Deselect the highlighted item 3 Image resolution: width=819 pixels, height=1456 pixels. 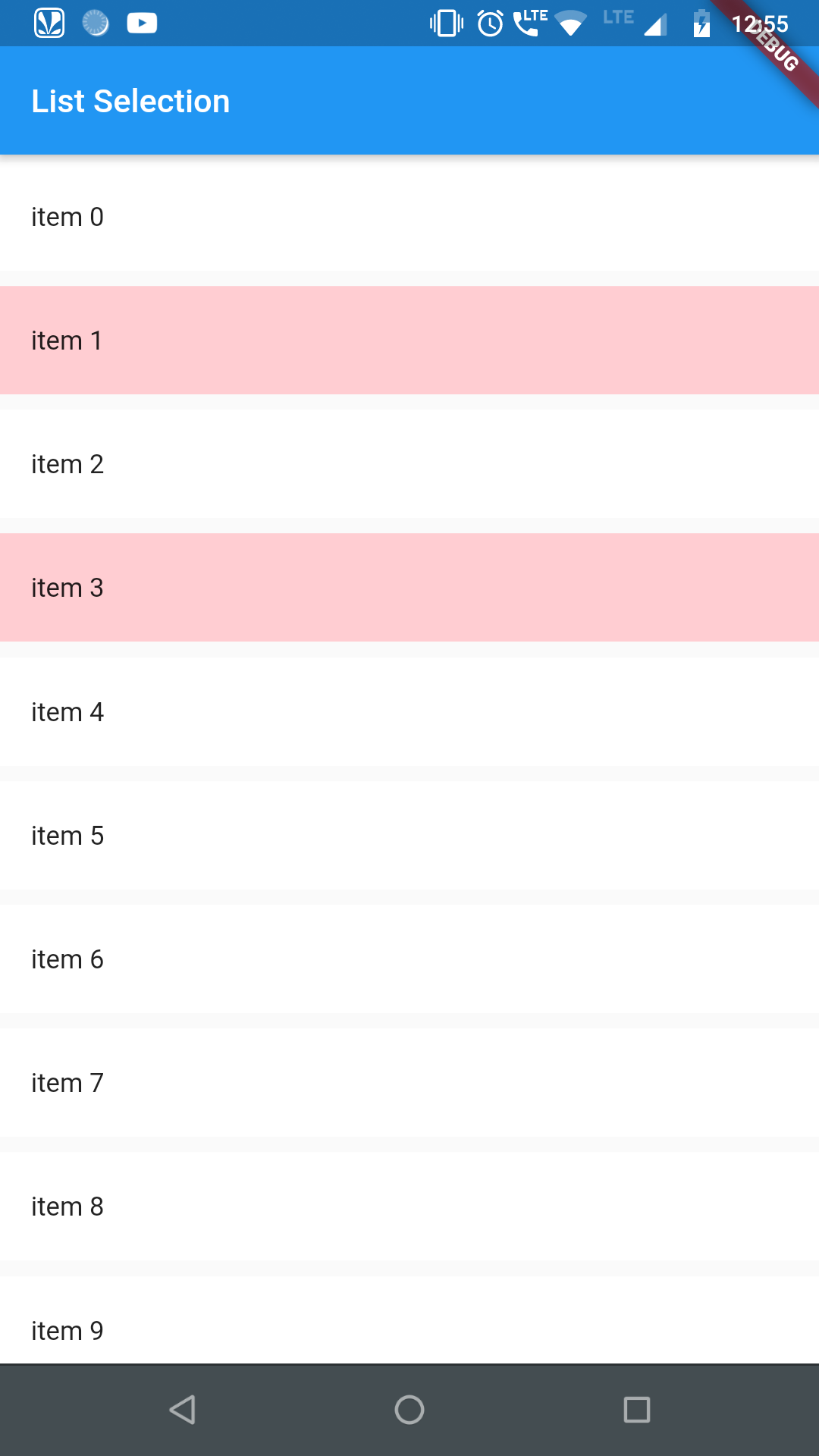click(409, 588)
